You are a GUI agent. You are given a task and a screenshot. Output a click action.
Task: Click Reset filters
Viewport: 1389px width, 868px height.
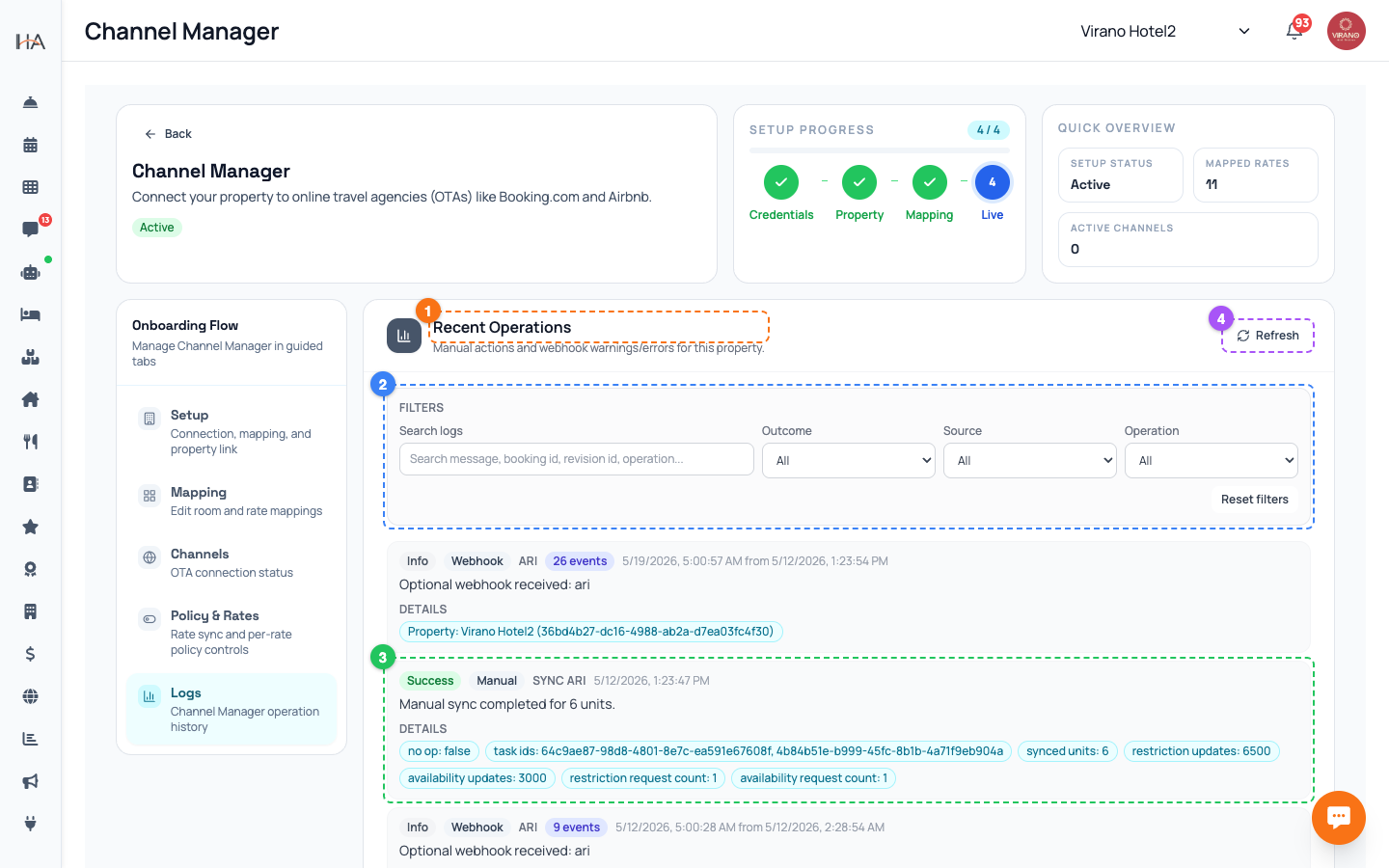coord(1254,499)
